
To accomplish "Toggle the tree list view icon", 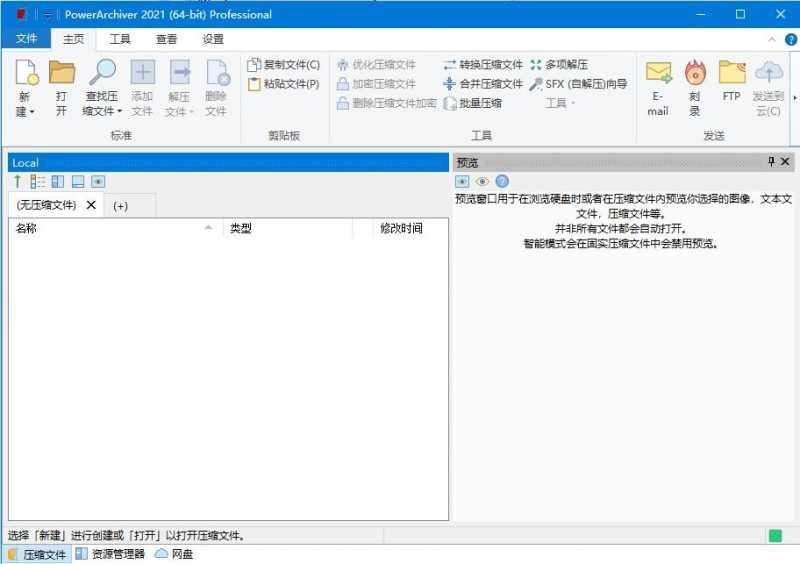I will pos(38,181).
